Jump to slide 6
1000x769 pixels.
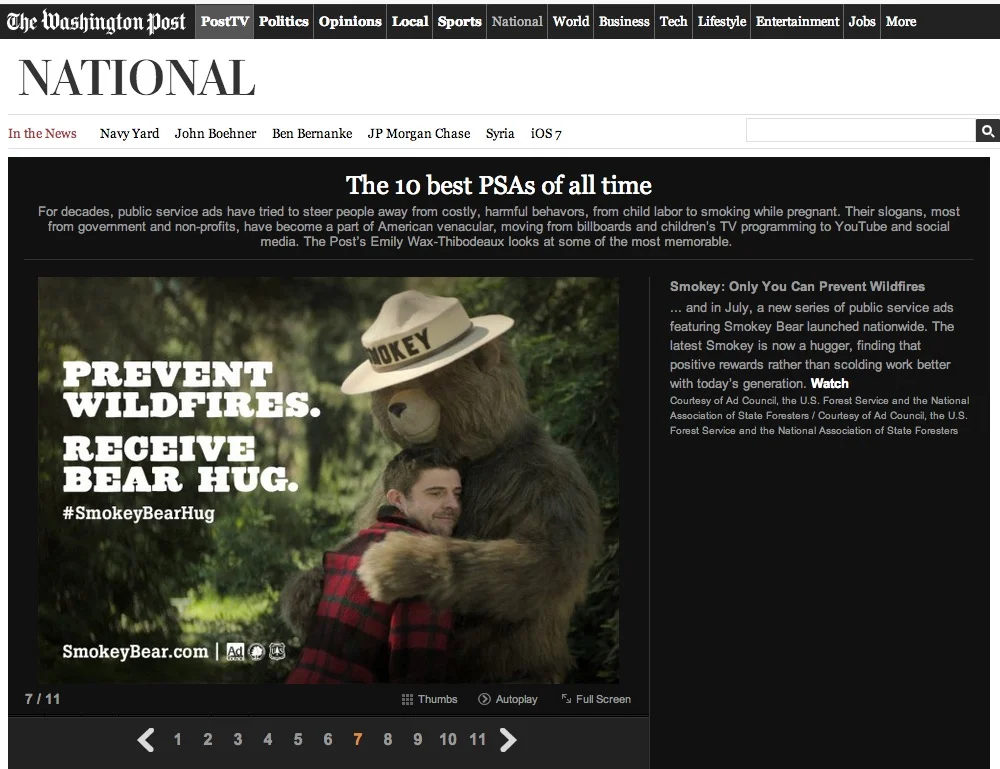327,740
